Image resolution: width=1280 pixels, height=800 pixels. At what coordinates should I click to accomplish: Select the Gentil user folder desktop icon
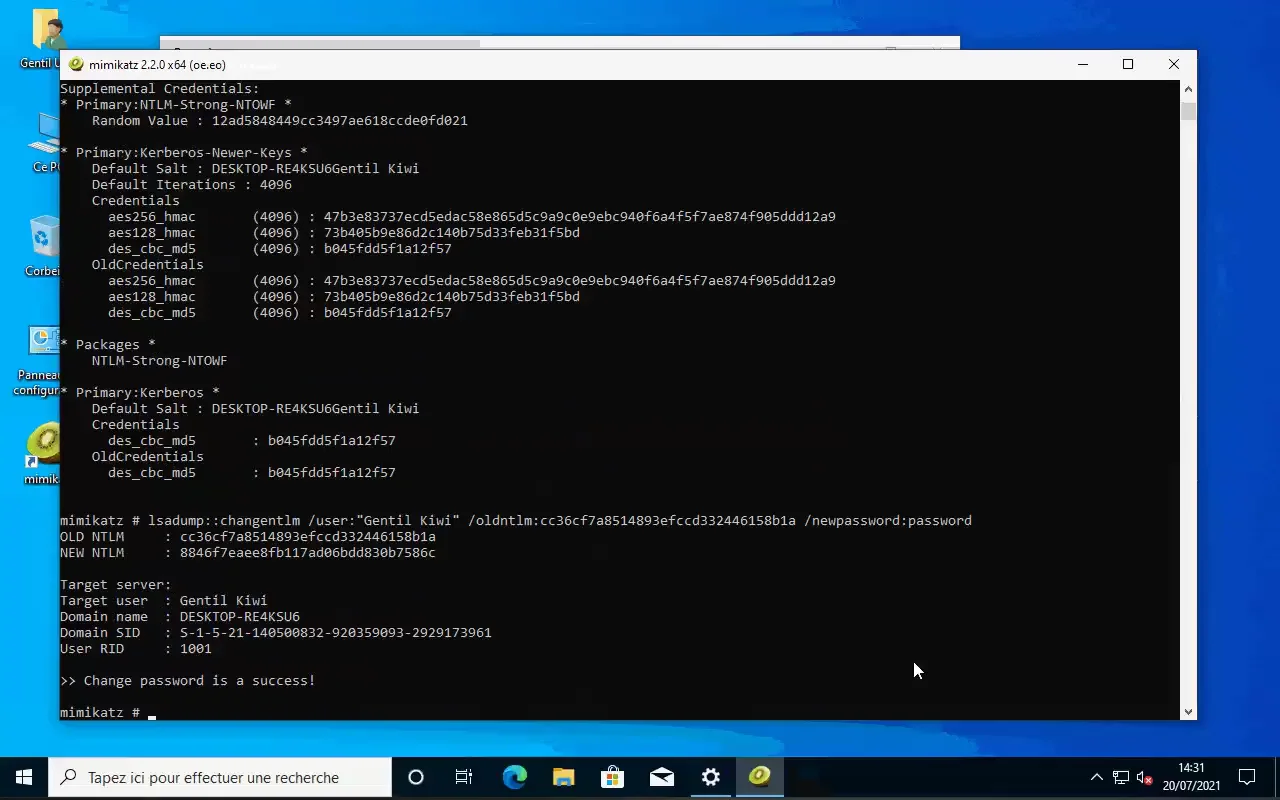(42, 38)
